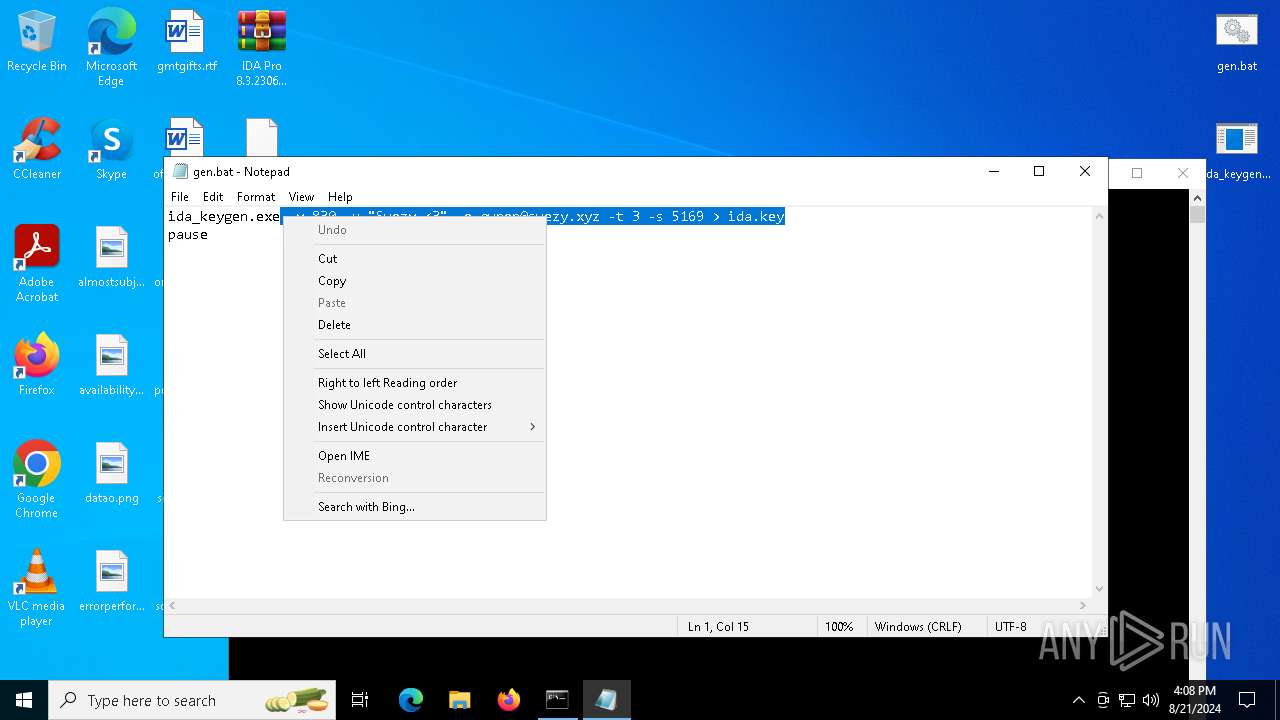This screenshot has width=1280, height=720.
Task: Click Notepad vertical scrollbar down arrow
Action: coord(1099,589)
